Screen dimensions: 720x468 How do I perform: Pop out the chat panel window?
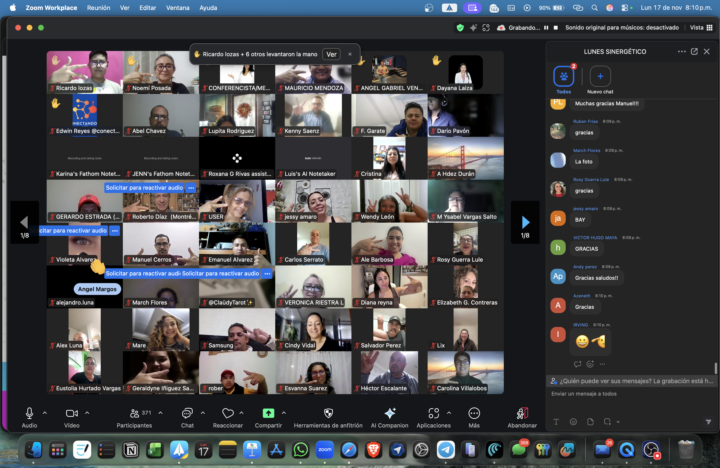tap(695, 51)
